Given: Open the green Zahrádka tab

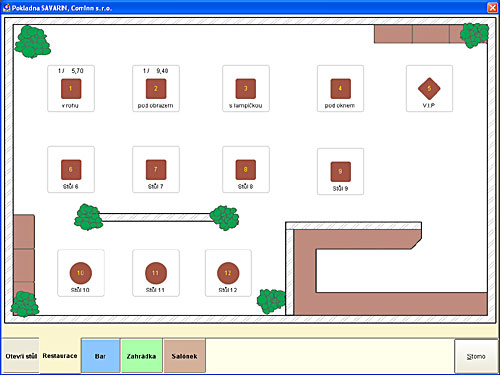Looking at the screenshot, I should coord(141,356).
